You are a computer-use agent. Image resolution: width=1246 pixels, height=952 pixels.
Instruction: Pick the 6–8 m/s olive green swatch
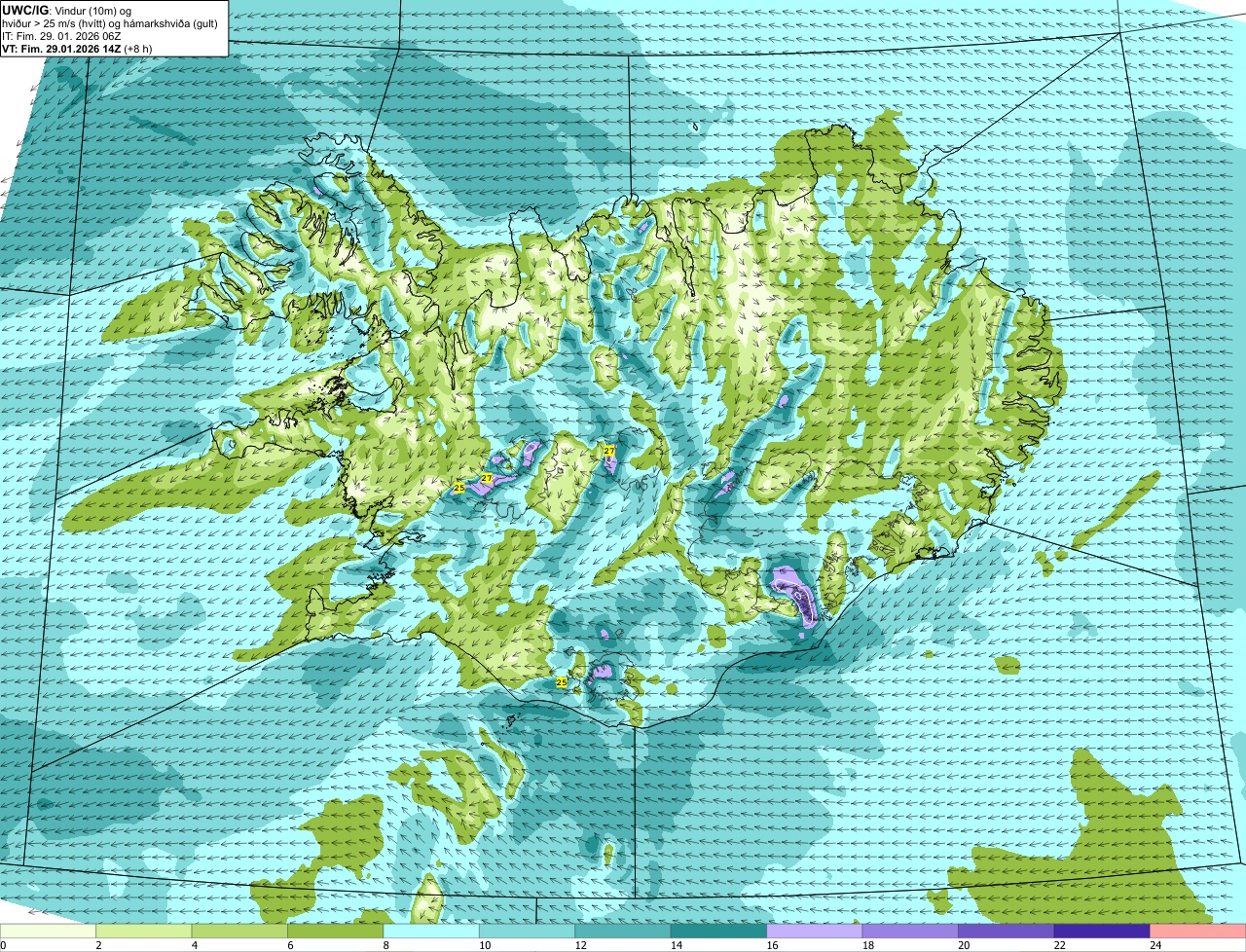(x=336, y=931)
